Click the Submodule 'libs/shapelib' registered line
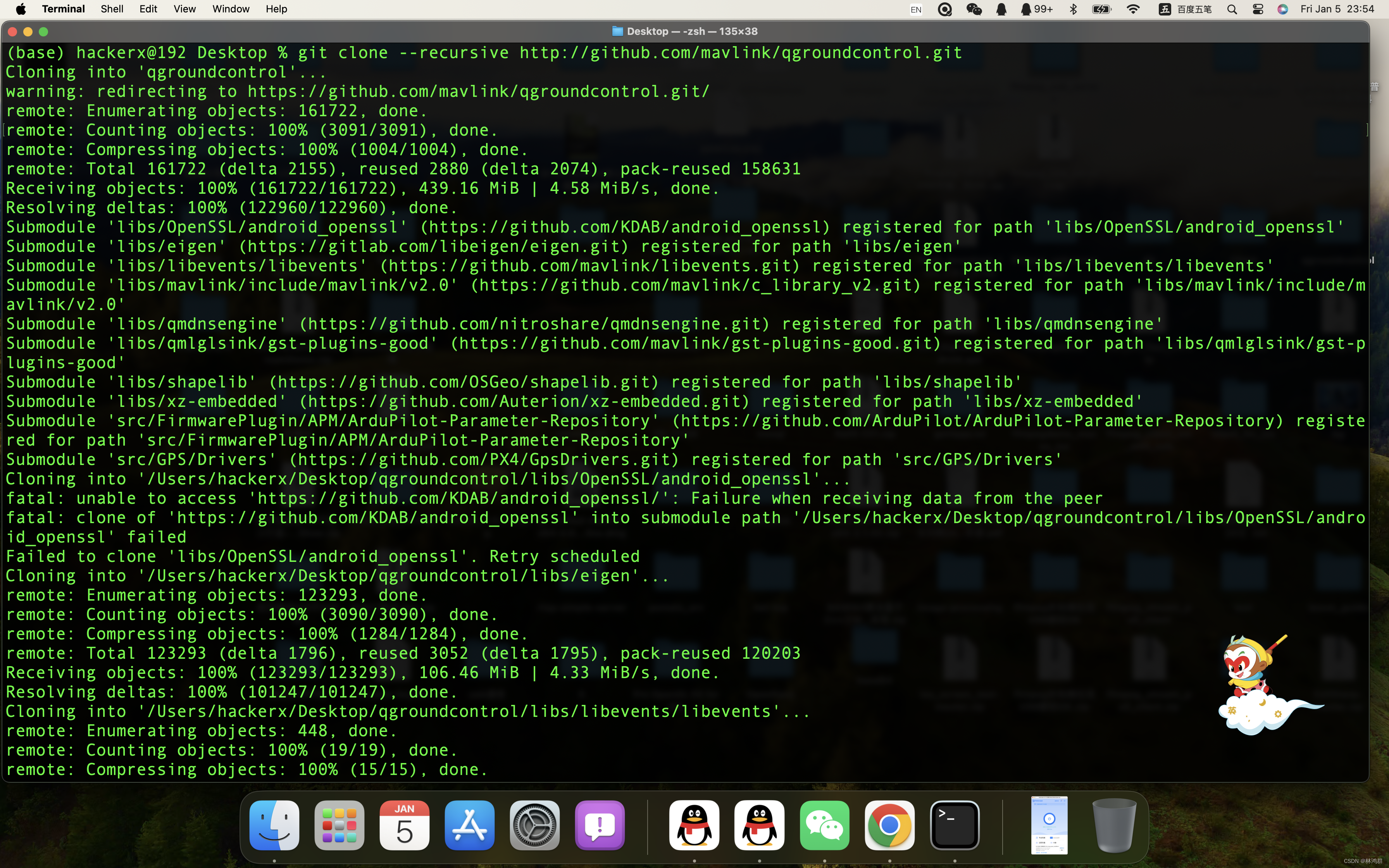 pyautogui.click(x=514, y=382)
